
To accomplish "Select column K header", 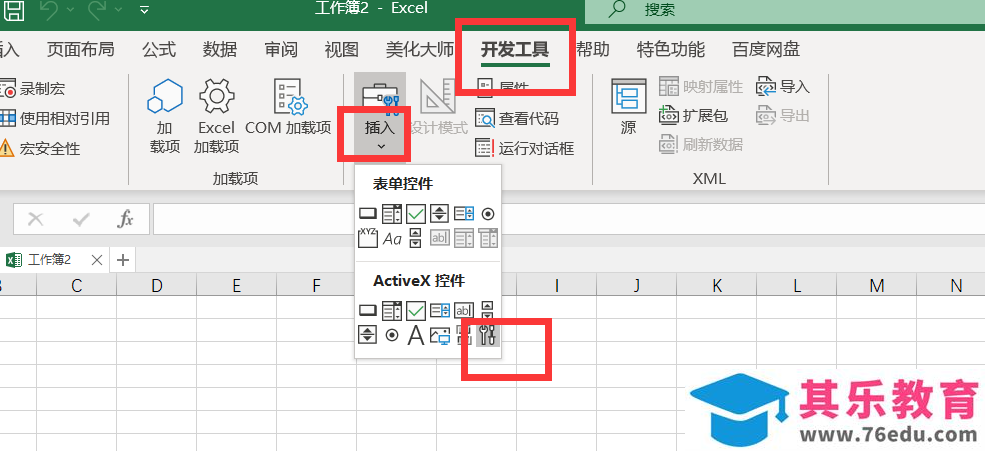I will pos(717,286).
